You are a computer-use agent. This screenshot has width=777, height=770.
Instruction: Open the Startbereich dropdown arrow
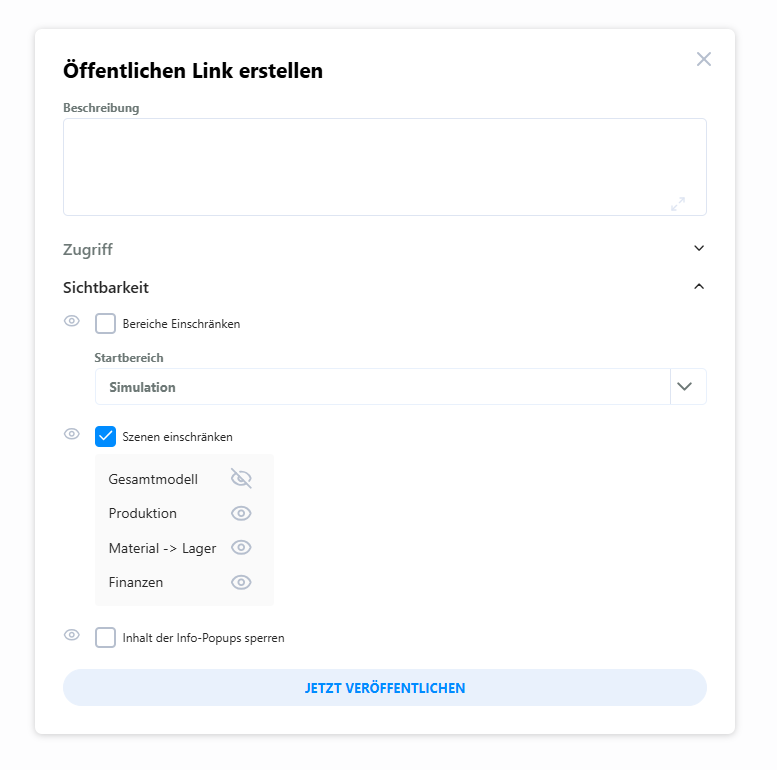685,387
